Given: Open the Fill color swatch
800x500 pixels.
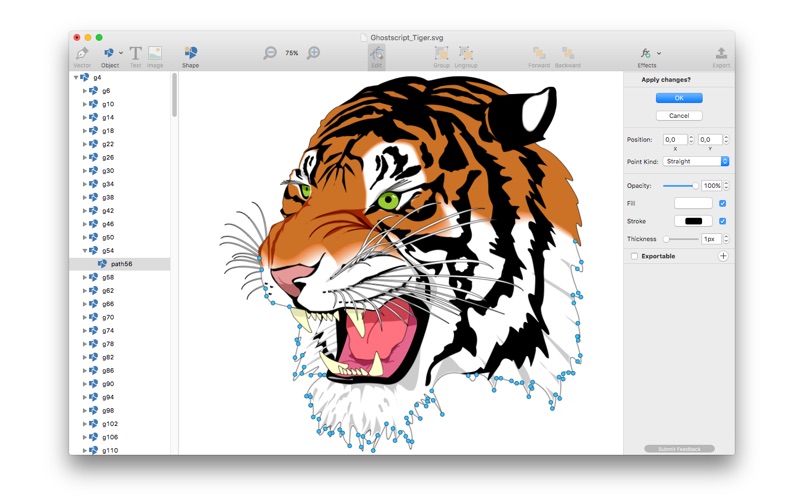Looking at the screenshot, I should 693,203.
